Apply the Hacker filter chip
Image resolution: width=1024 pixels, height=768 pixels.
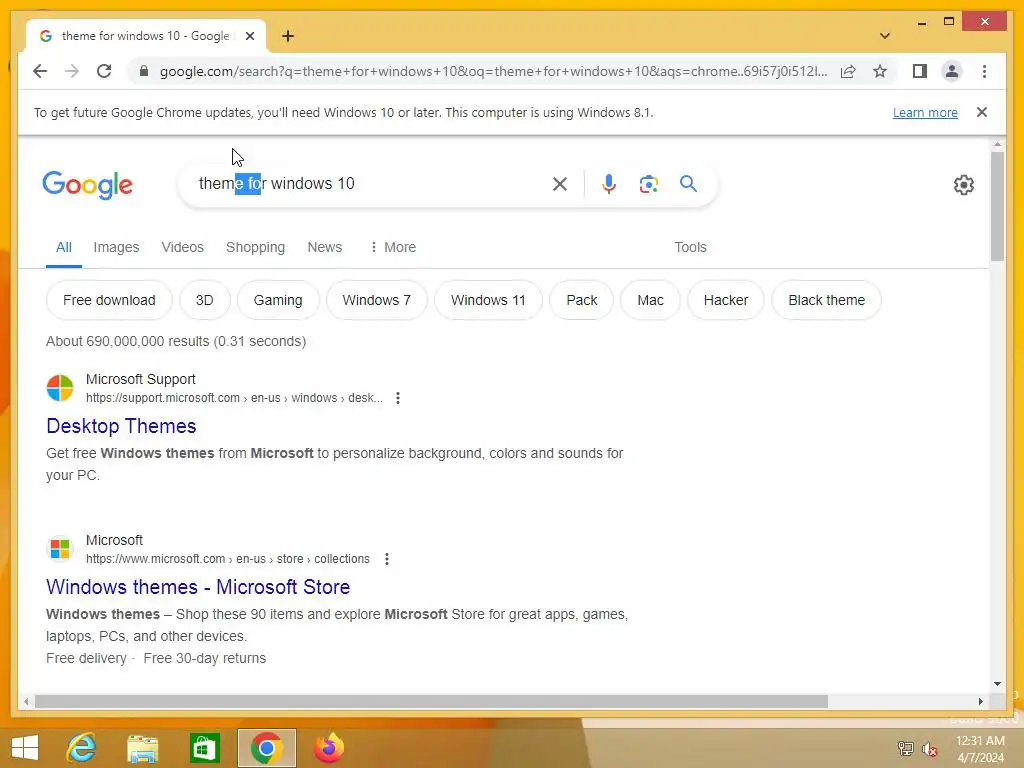(726, 300)
